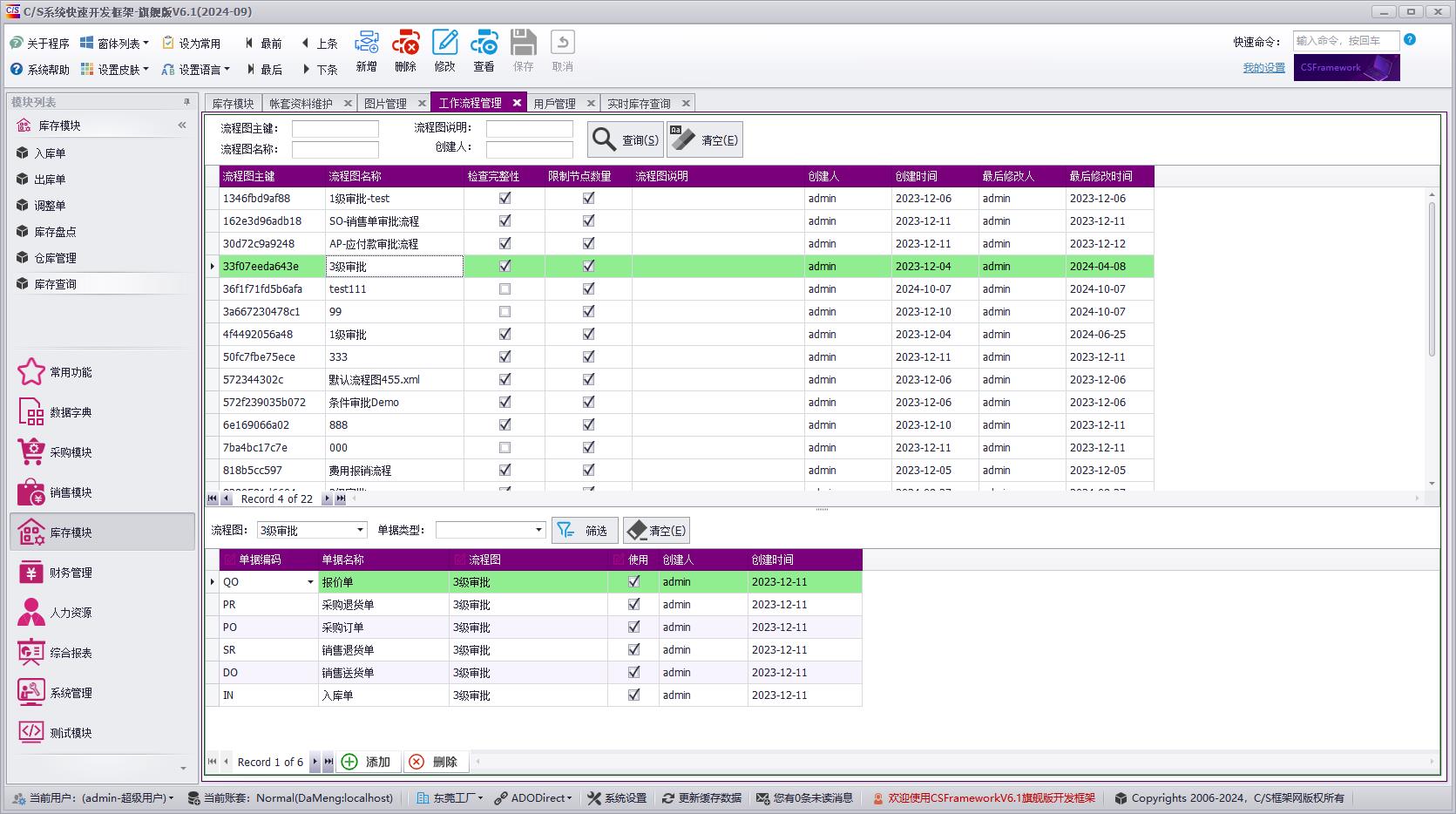Check 检查完整性 box for the test111 row
This screenshot has height=814, width=1456.
tap(505, 288)
